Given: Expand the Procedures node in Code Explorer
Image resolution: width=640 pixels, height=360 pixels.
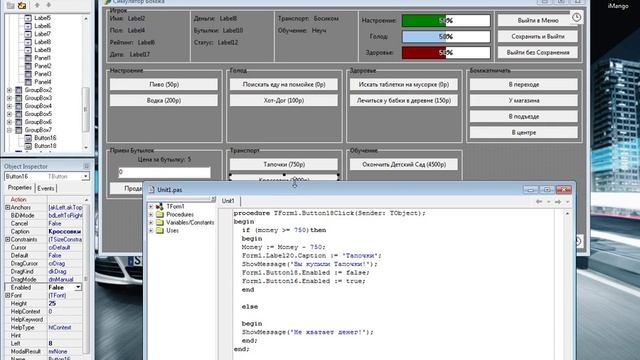Looking at the screenshot, I should pyautogui.click(x=151, y=215).
